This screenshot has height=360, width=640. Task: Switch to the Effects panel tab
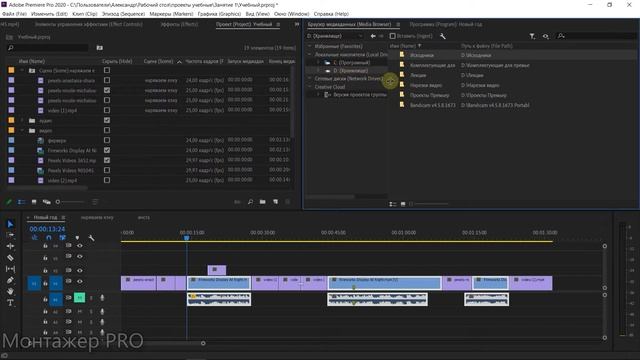click(179, 24)
